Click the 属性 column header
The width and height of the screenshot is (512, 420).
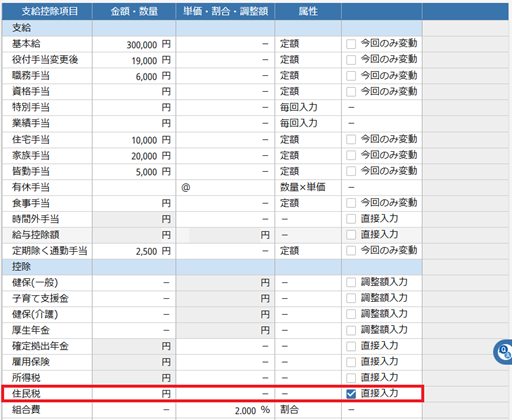click(x=308, y=11)
